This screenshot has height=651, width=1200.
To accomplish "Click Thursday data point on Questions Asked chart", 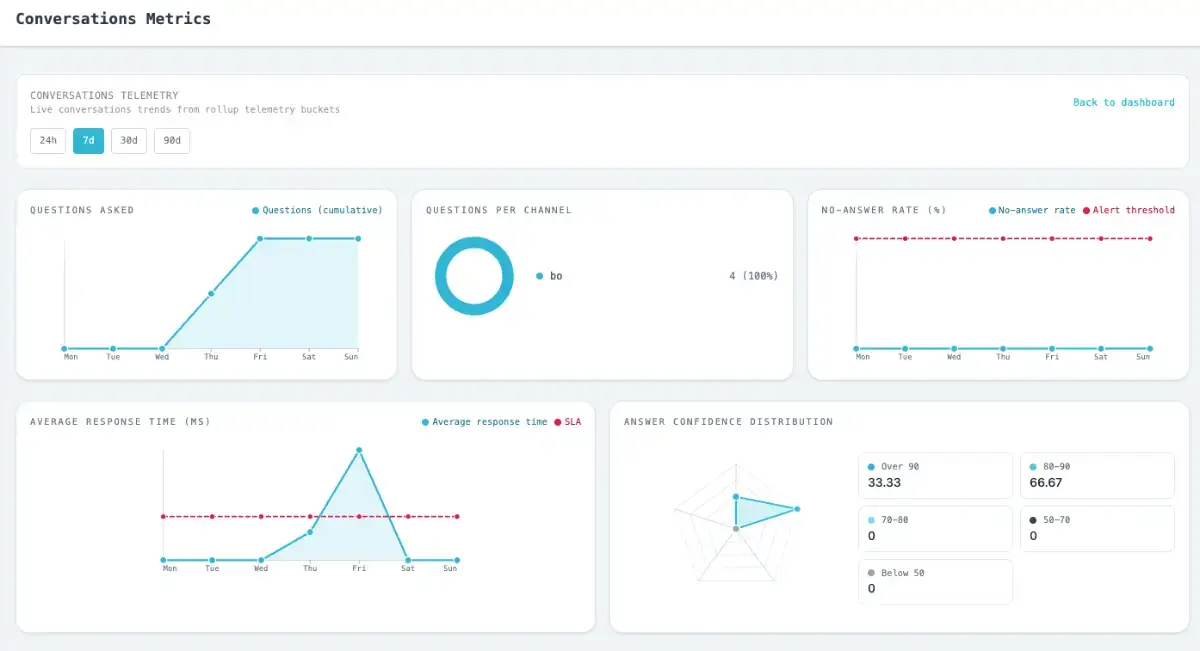I will click(x=211, y=294).
